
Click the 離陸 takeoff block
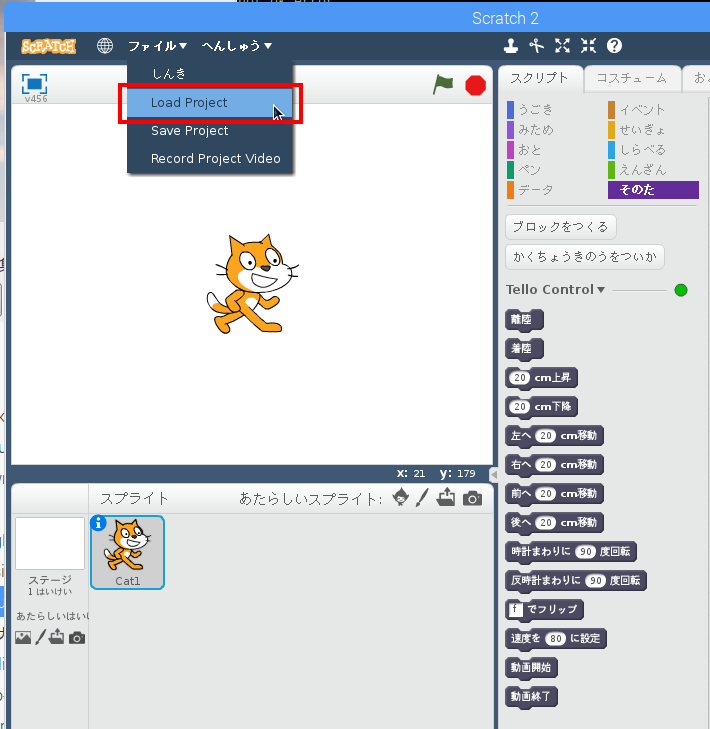pos(524,319)
